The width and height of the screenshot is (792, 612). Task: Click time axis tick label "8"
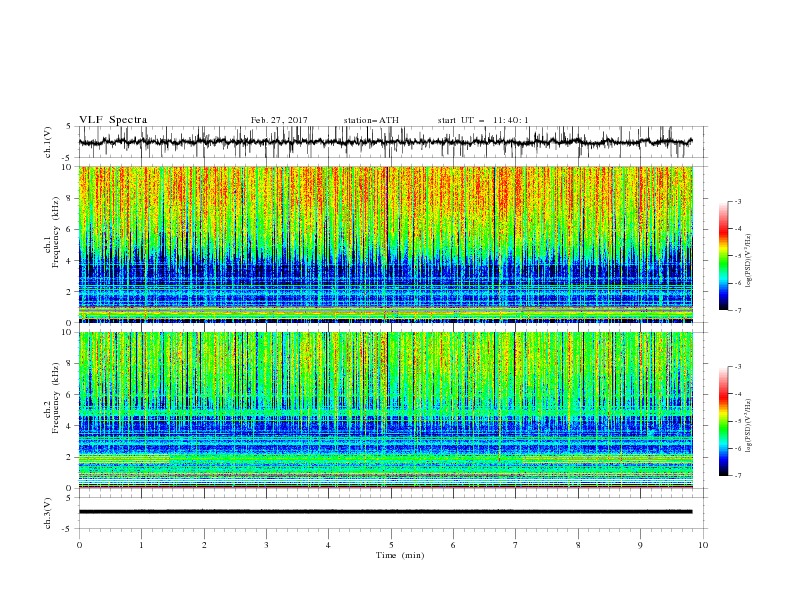[578, 545]
